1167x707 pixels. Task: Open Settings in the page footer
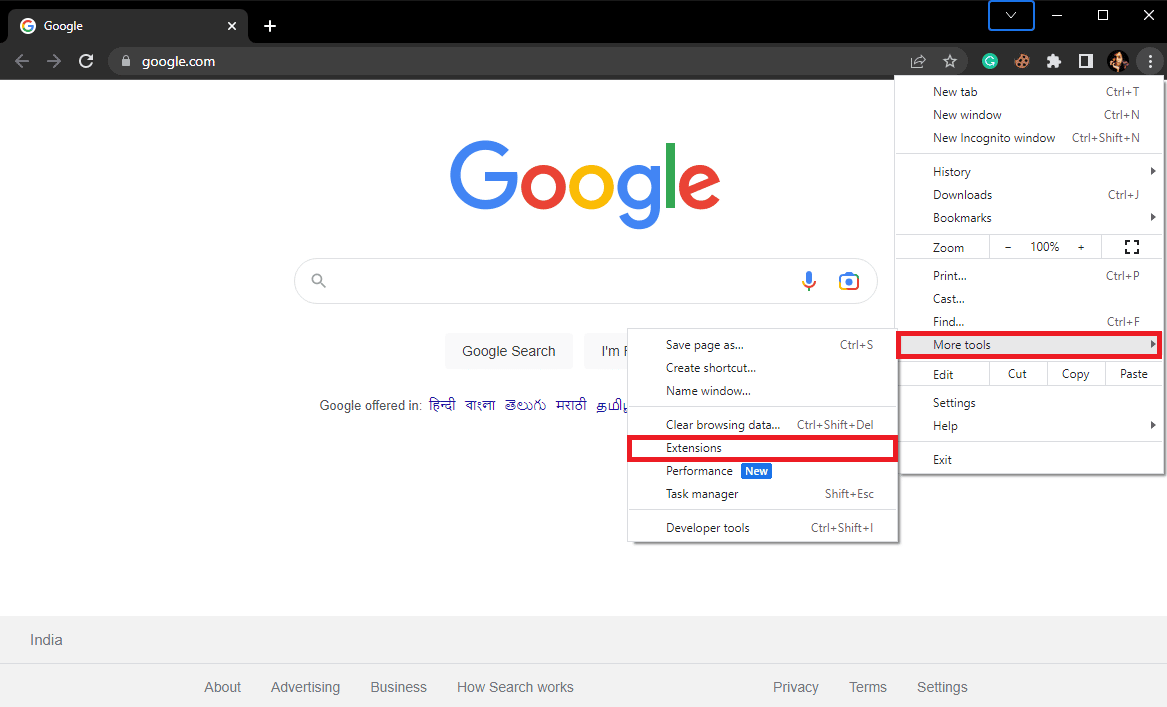click(942, 687)
